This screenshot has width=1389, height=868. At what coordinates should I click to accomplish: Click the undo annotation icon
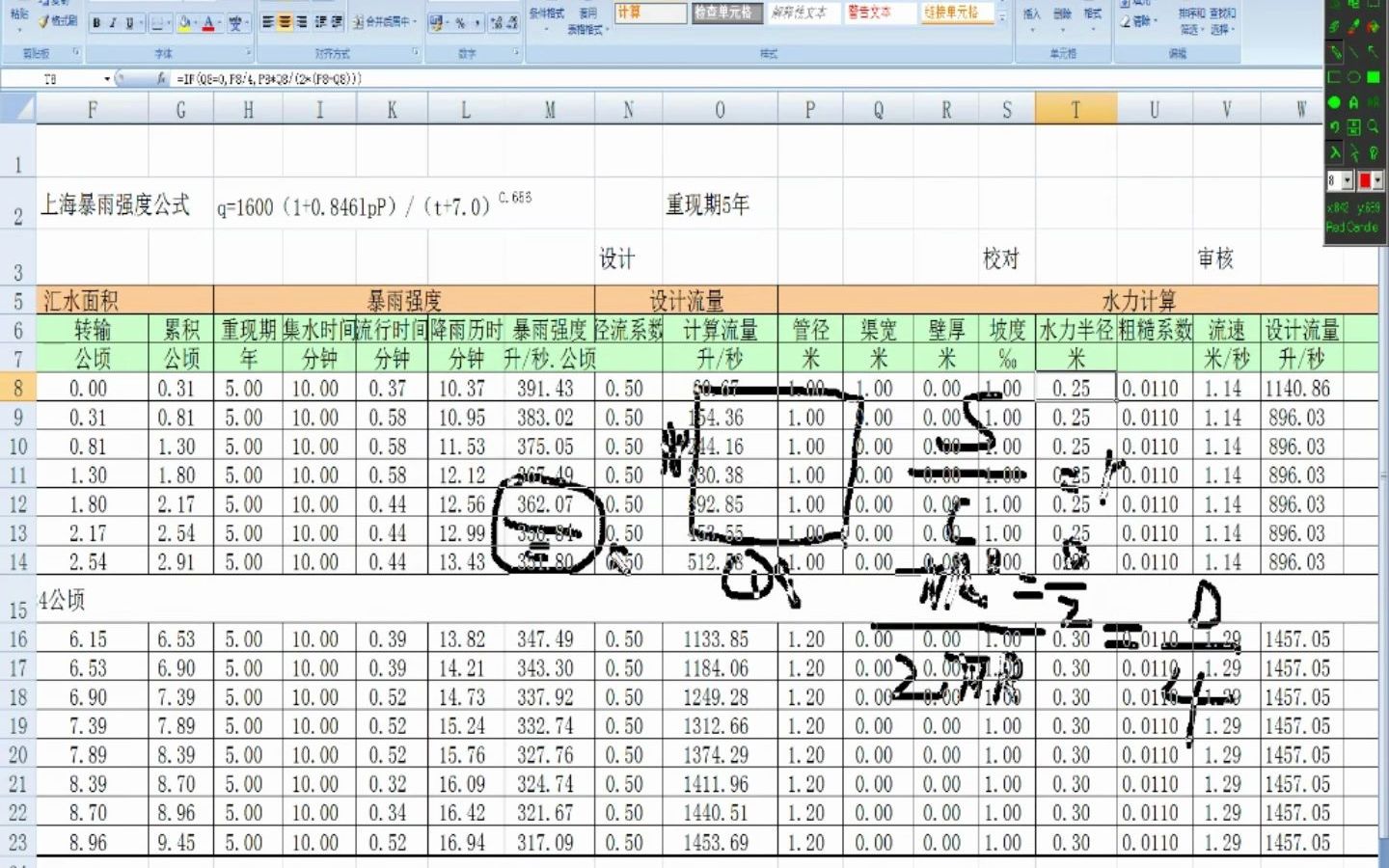click(1334, 126)
